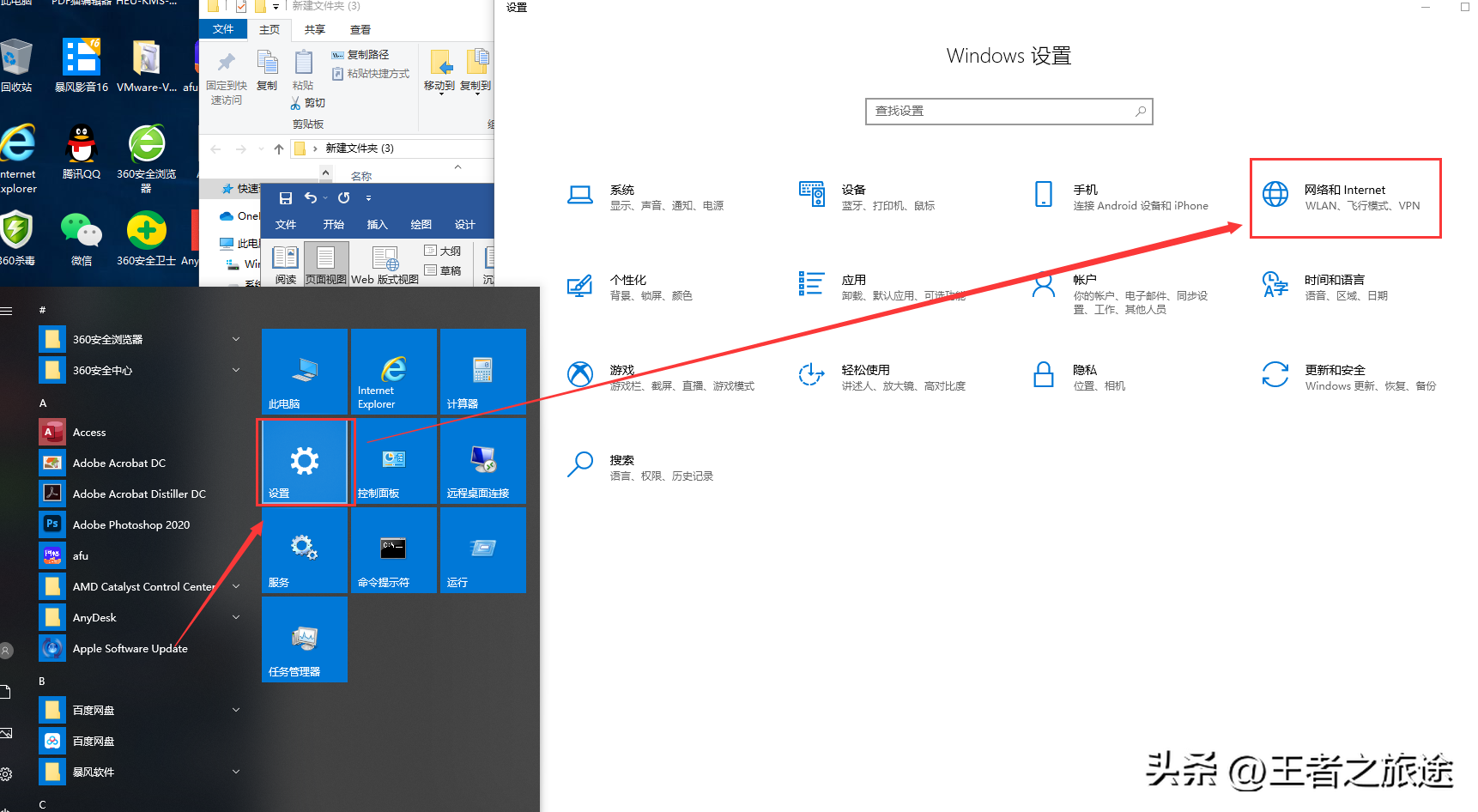1478x812 pixels.
Task: Open Access from the Start app list
Action: [x=89, y=432]
